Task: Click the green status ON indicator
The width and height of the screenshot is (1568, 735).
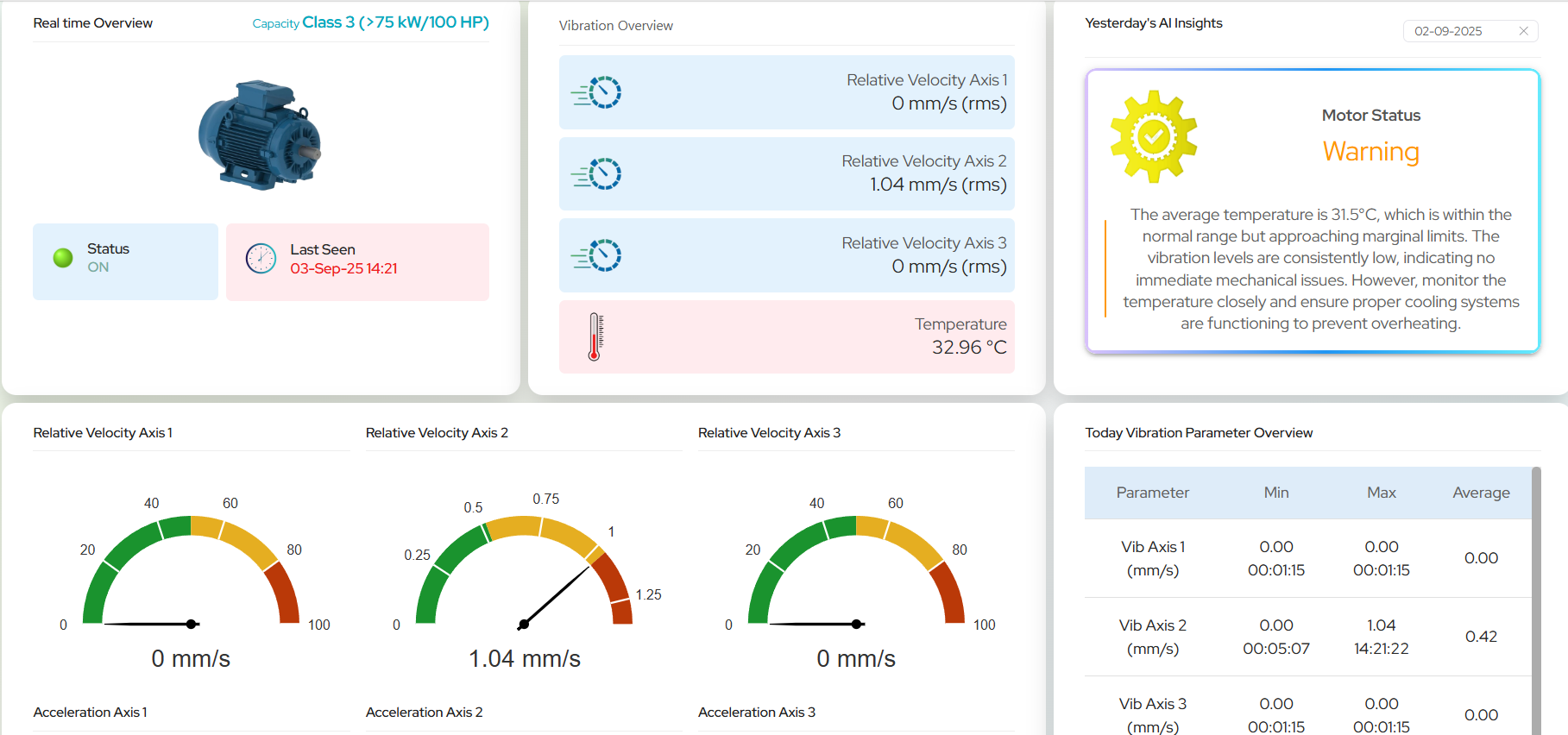Action: tap(63, 258)
